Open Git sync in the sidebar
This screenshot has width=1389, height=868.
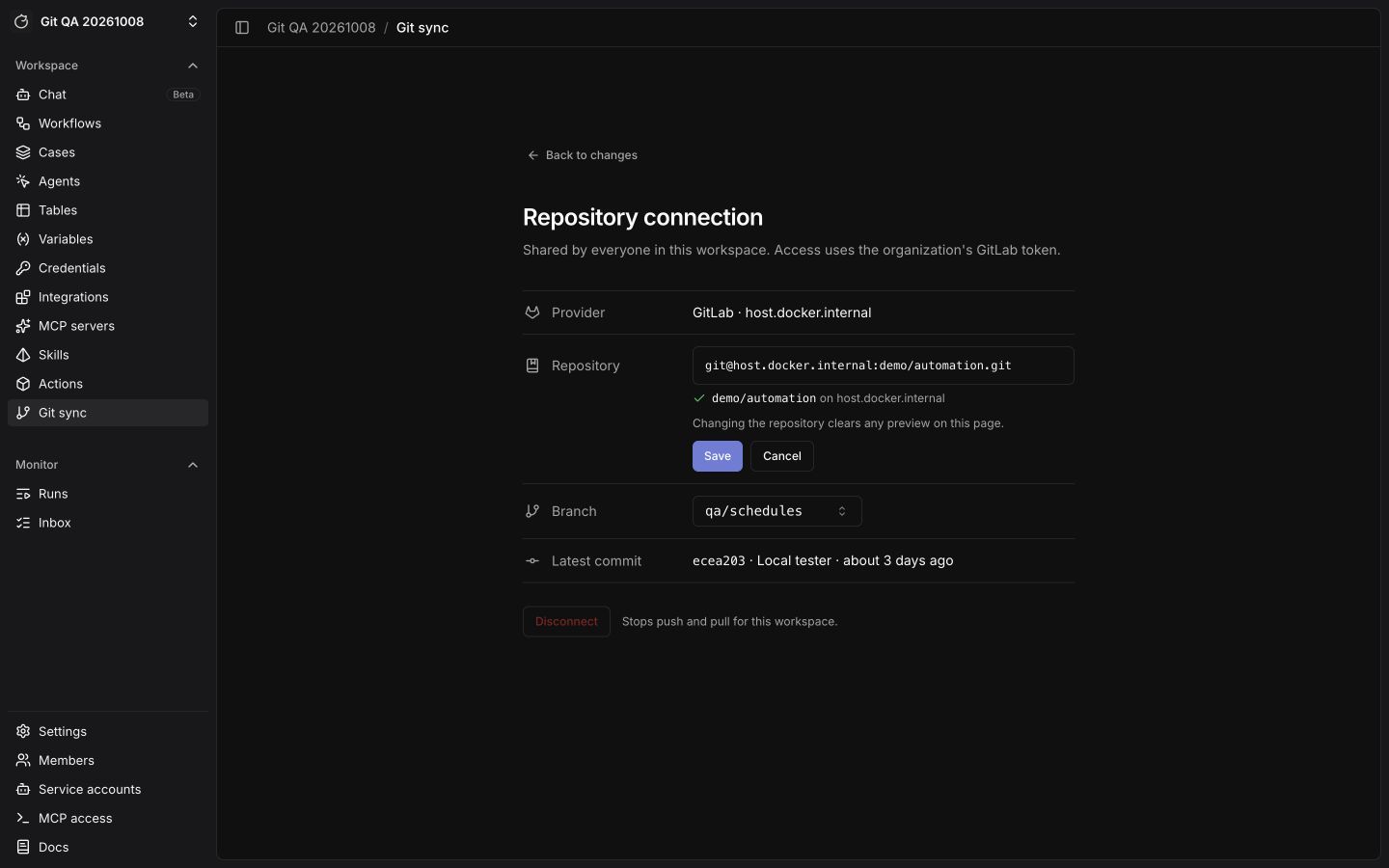108,413
